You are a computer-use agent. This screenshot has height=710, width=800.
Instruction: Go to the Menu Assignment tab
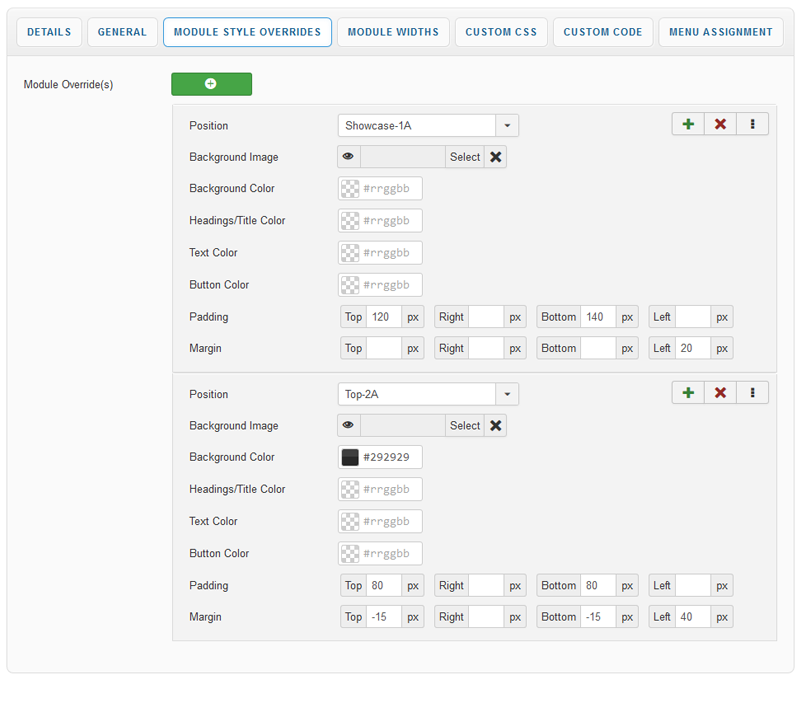720,32
